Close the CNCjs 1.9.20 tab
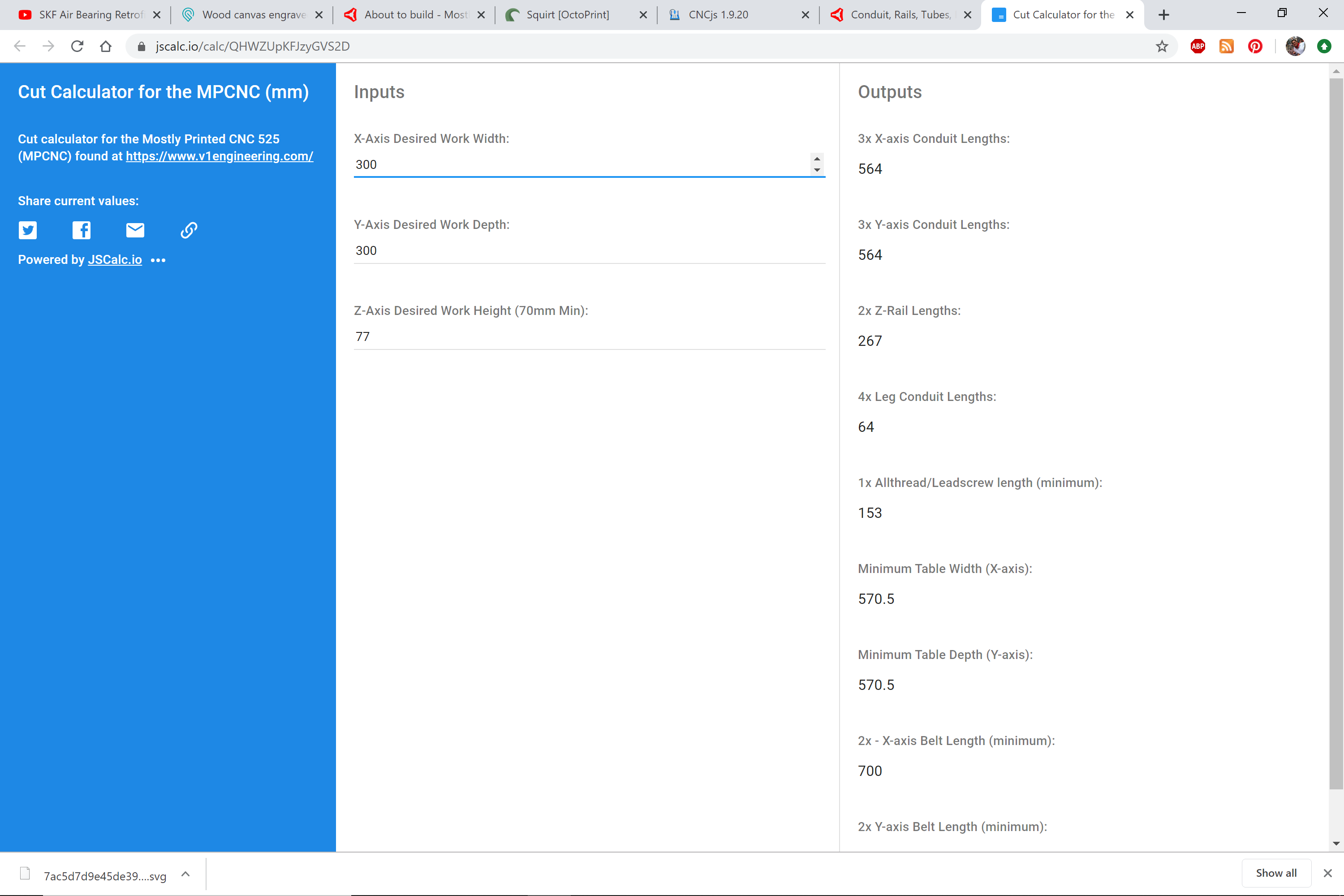Viewport: 1344px width, 896px height. pyautogui.click(x=805, y=15)
